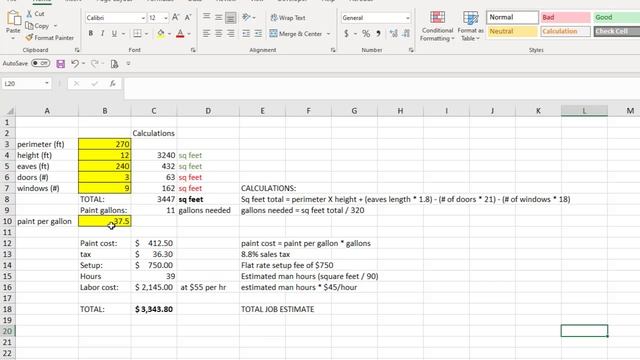Align text left in the cell

(207, 33)
